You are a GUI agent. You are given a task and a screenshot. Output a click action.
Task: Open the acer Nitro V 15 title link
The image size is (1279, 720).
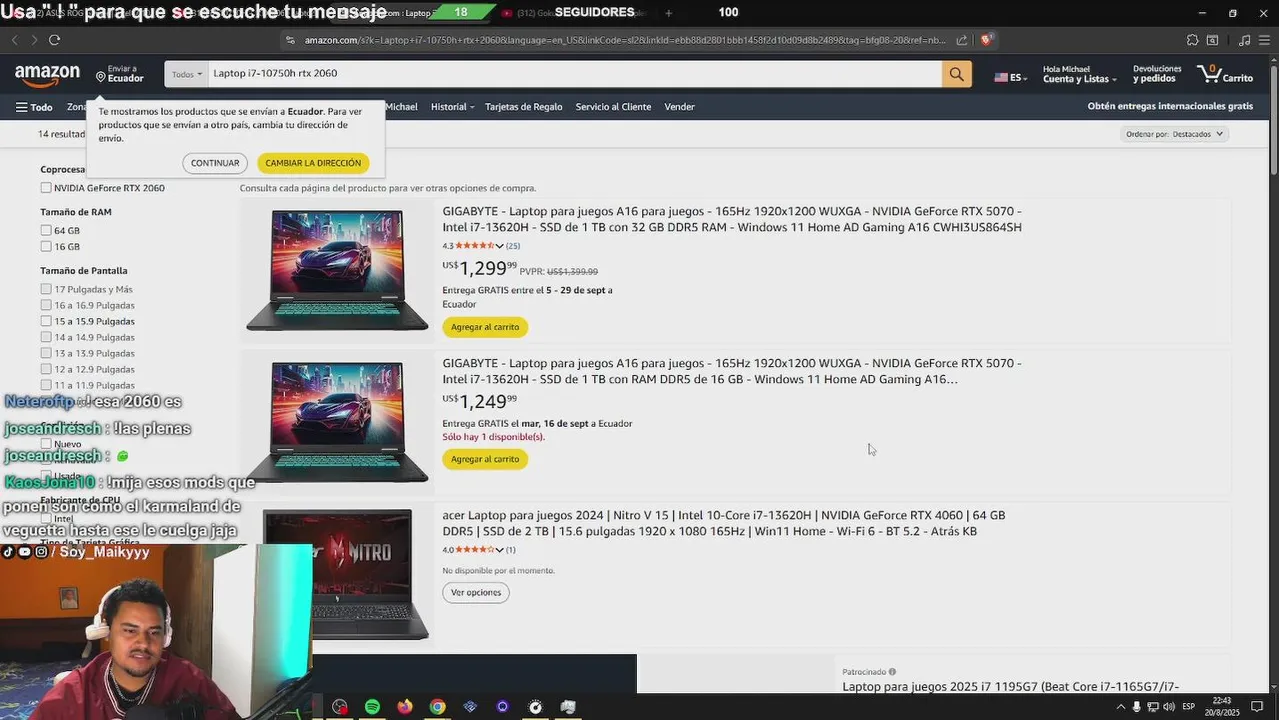coord(724,523)
